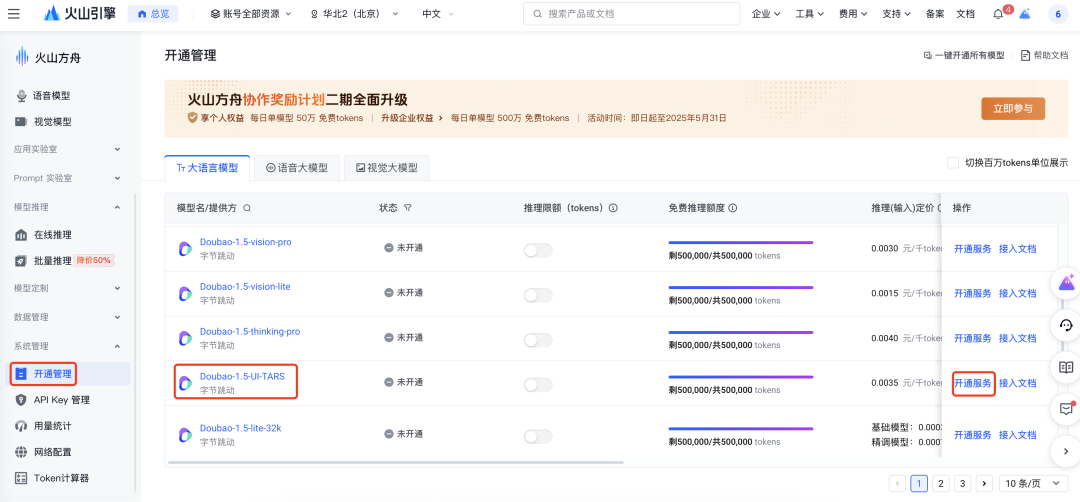1080x502 pixels.
Task: Open 文档 in the top bar
Action: (966, 14)
